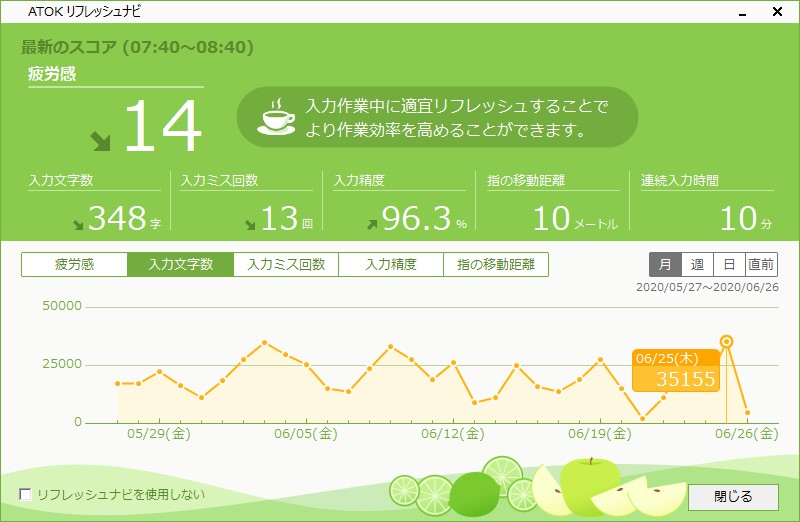800x522 pixels.
Task: Click the 2020/05/27～2020/06/26 date range text
Action: (707, 287)
